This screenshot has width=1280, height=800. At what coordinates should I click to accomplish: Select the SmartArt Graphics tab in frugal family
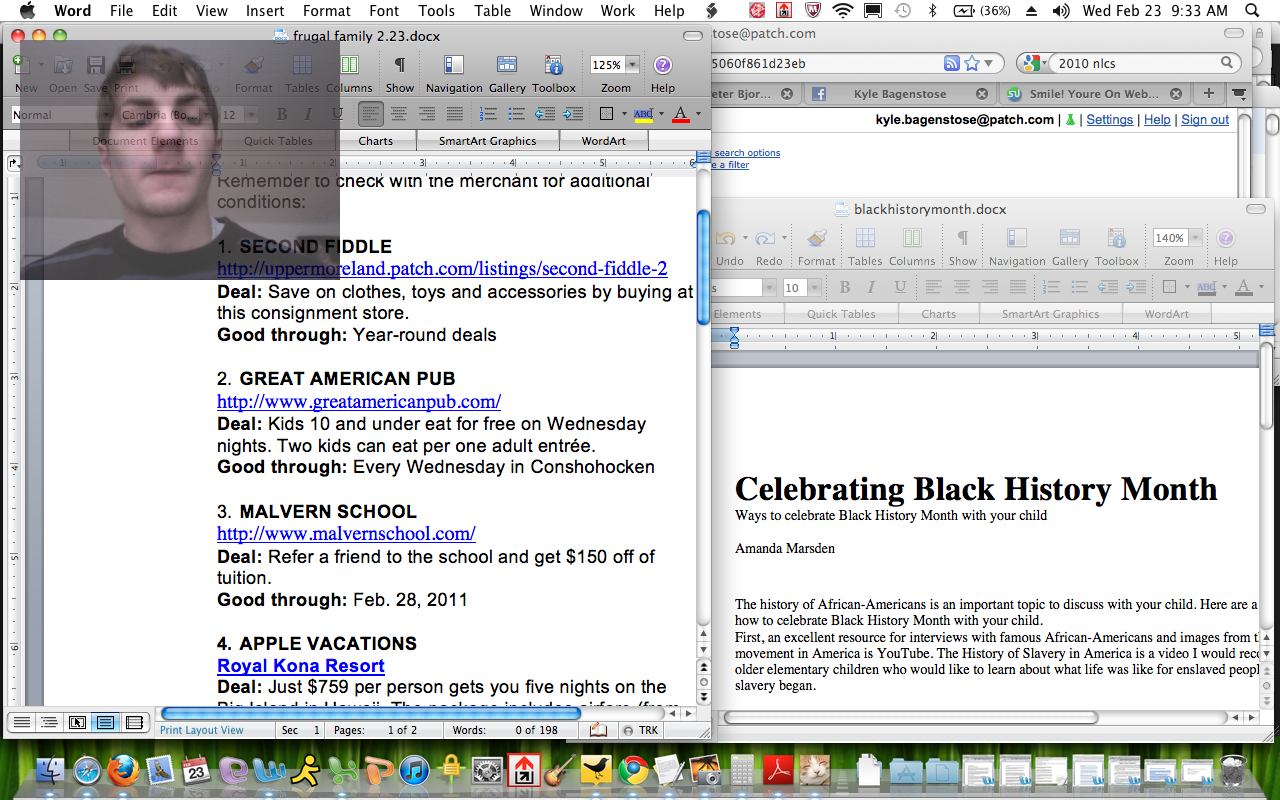487,141
